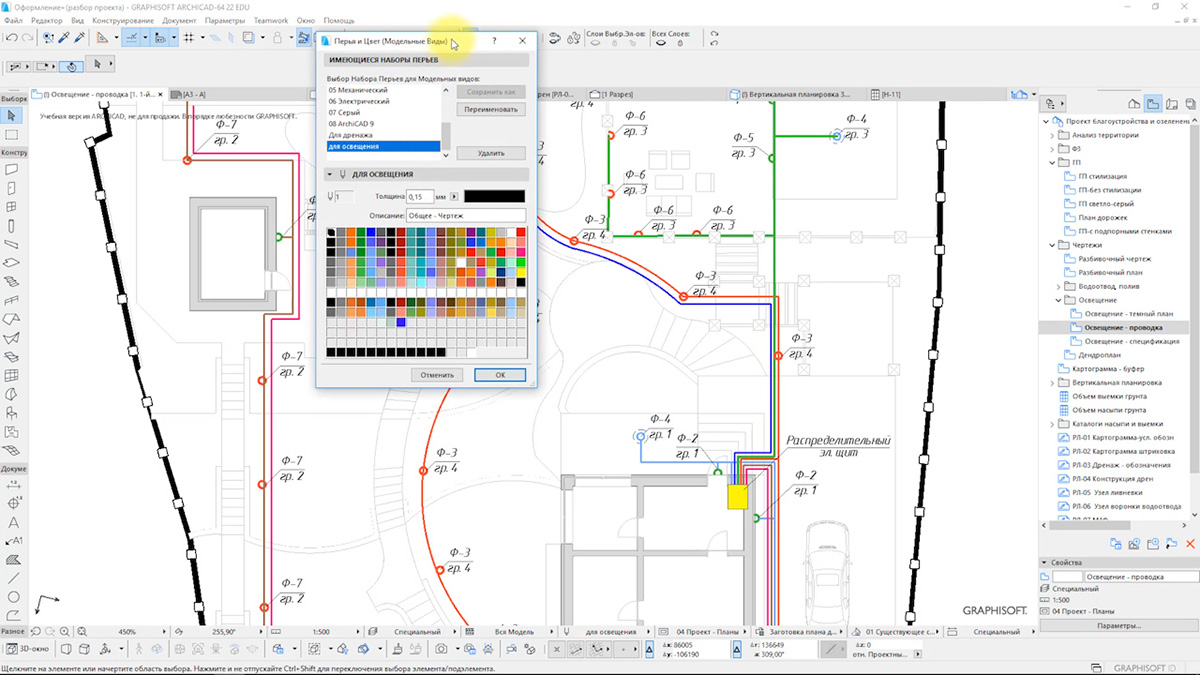Open the Файл menu
This screenshot has height=675, width=1200.
[x=12, y=20]
